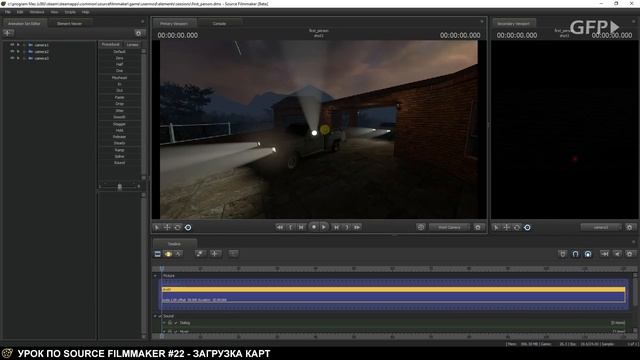Choose selection arrow tool in secondary viewport

point(496,227)
